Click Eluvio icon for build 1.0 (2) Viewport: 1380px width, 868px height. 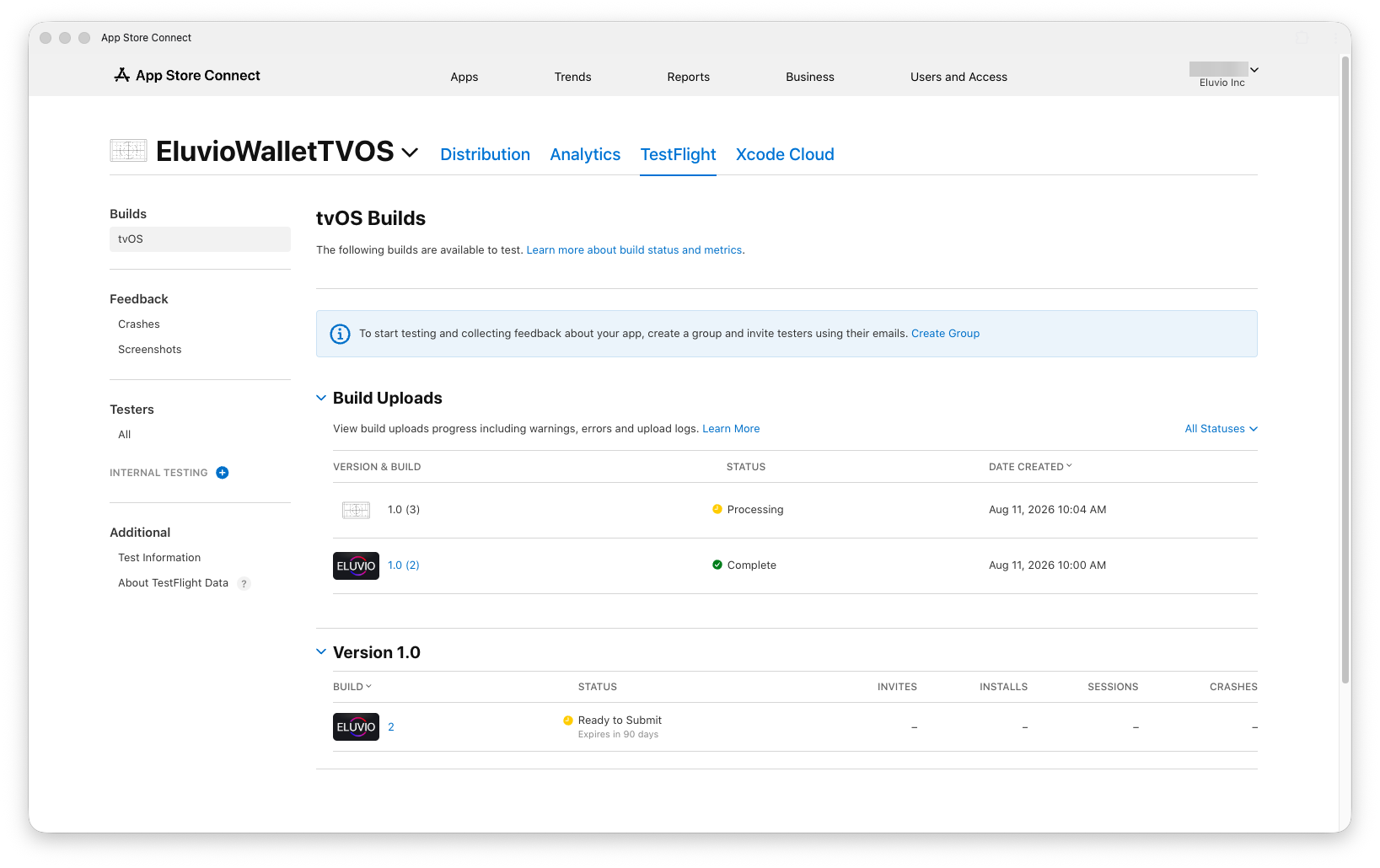(x=356, y=565)
